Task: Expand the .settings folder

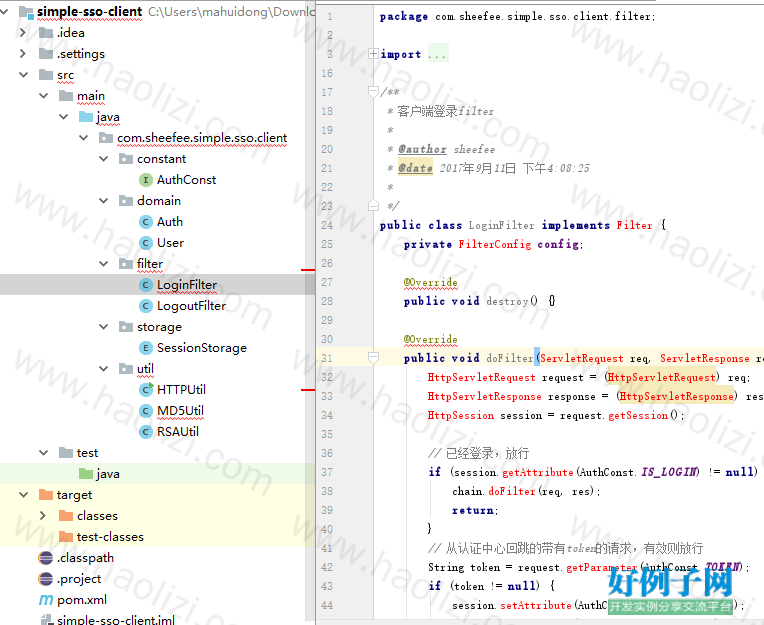Action: pos(23,54)
